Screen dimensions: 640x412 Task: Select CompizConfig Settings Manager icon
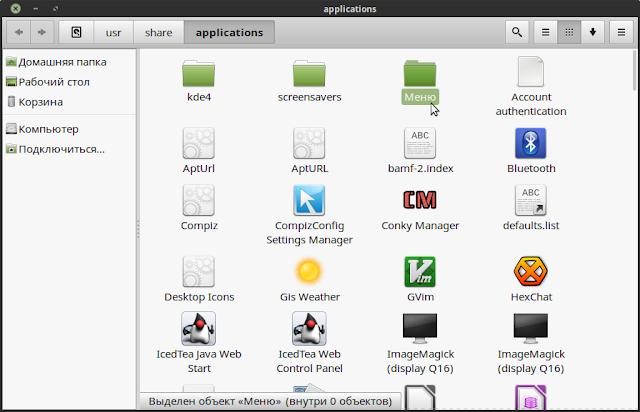tap(309, 200)
